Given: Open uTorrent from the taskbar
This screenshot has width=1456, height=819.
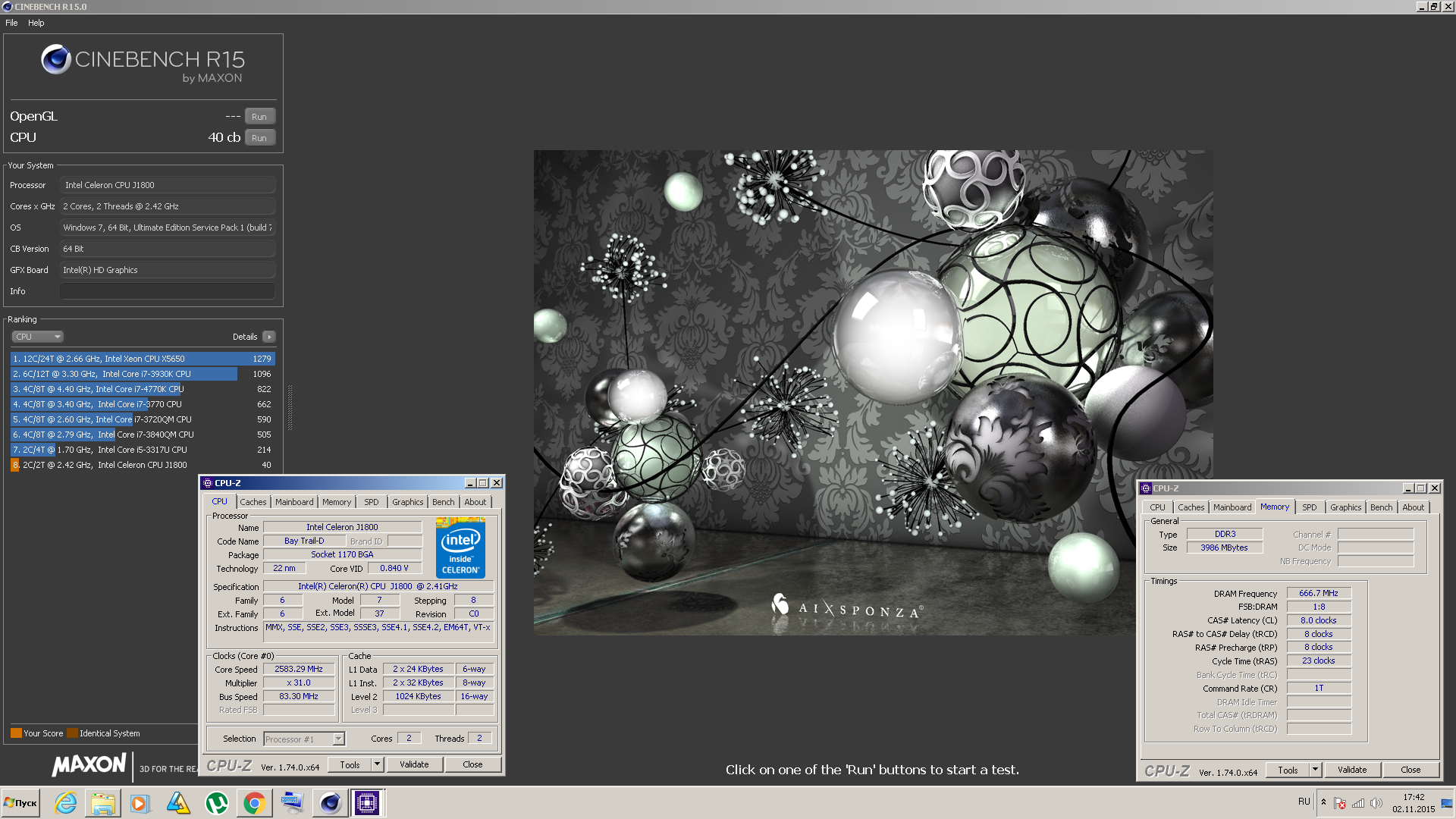Looking at the screenshot, I should pos(216,803).
